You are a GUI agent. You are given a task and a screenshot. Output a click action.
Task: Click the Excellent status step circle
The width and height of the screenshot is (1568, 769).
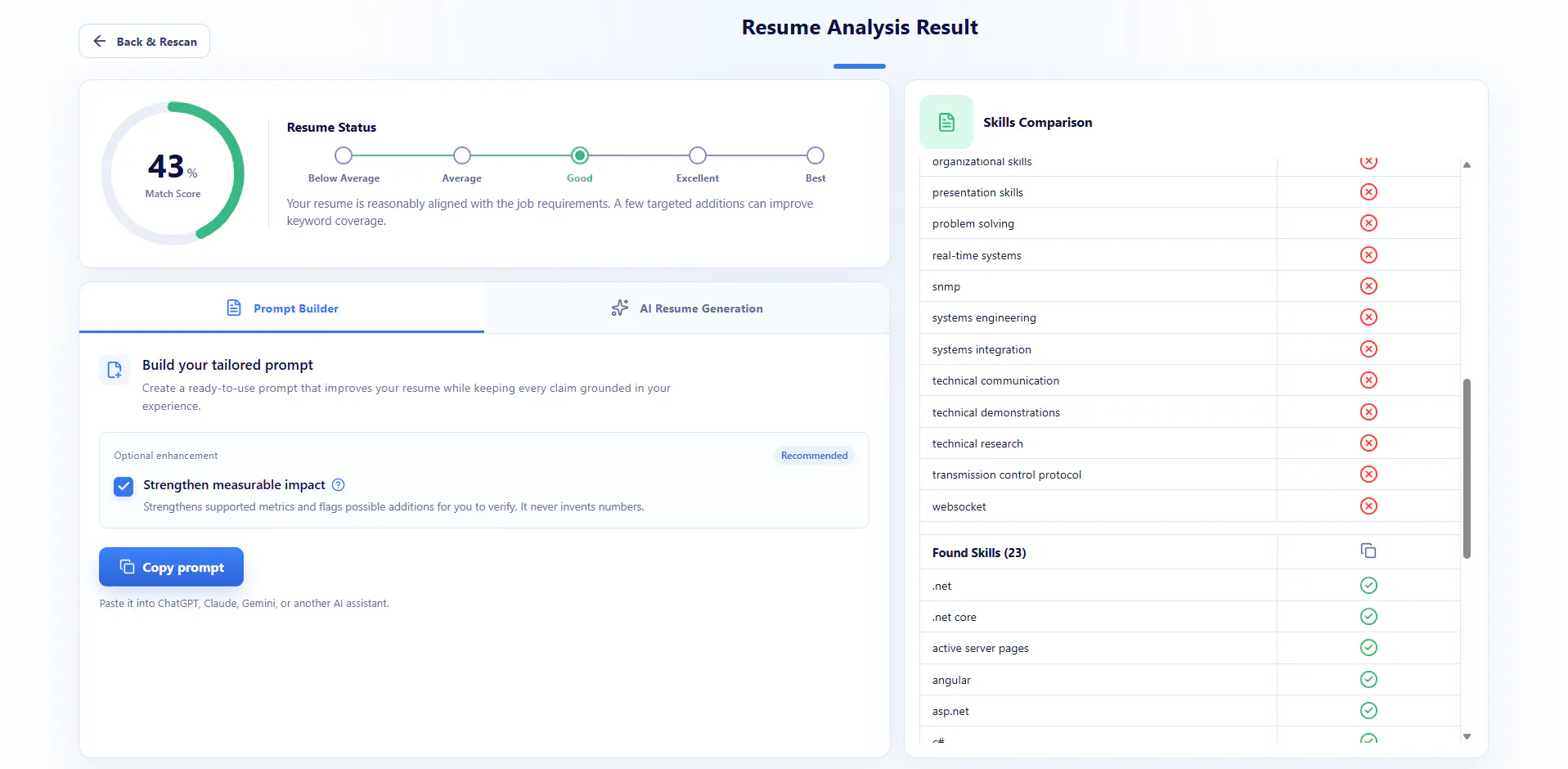coord(698,155)
